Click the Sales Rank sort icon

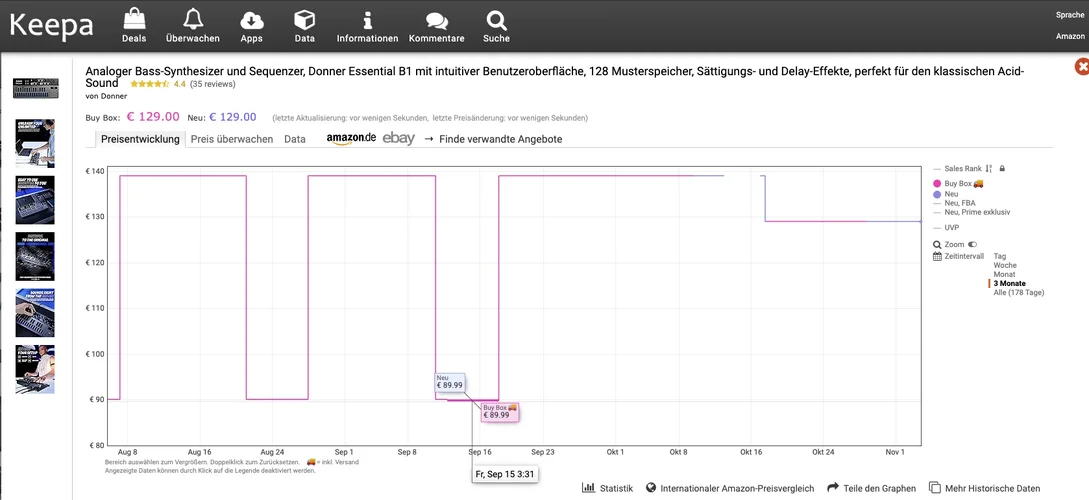[988, 169]
